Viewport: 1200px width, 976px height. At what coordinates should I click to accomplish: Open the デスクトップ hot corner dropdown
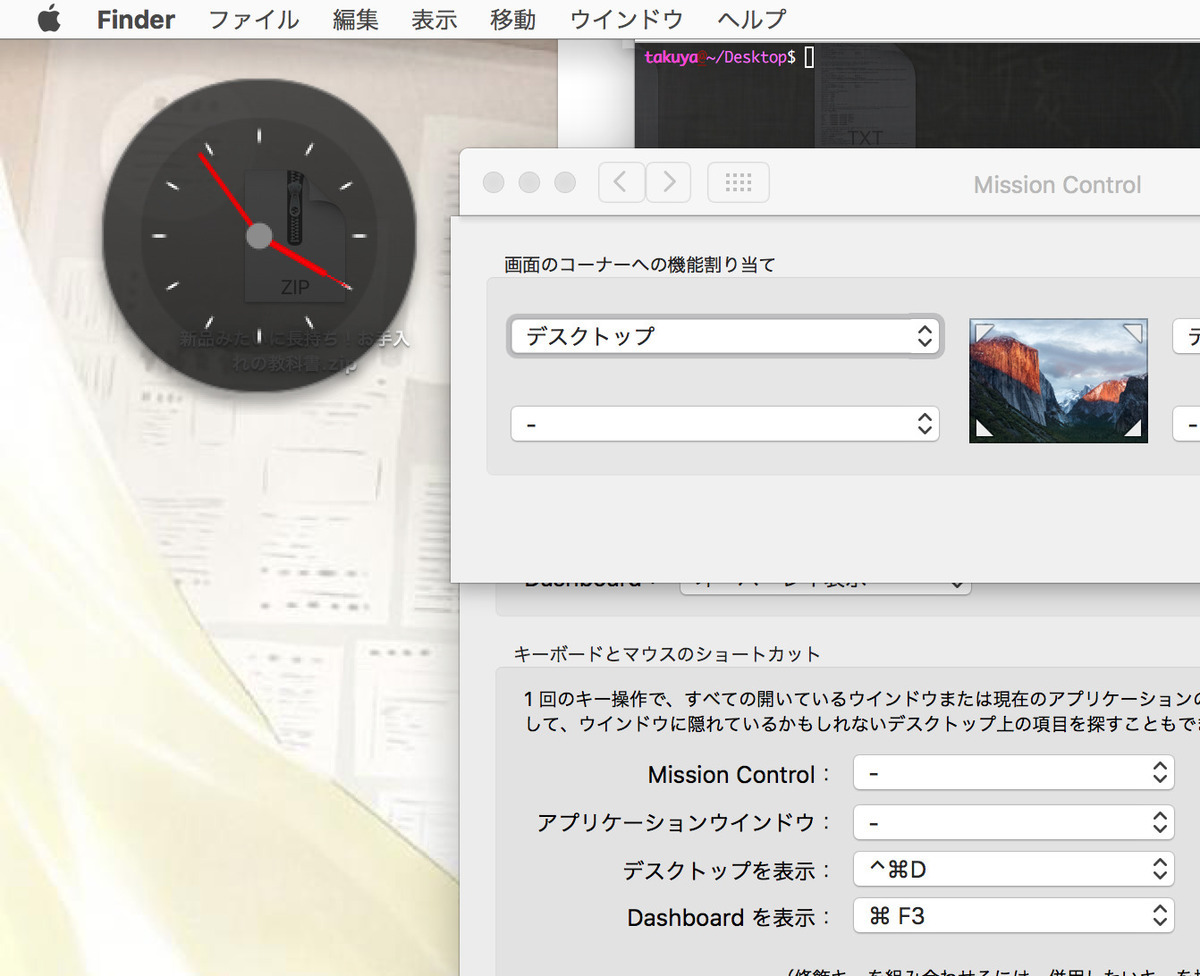pyautogui.click(x=725, y=337)
